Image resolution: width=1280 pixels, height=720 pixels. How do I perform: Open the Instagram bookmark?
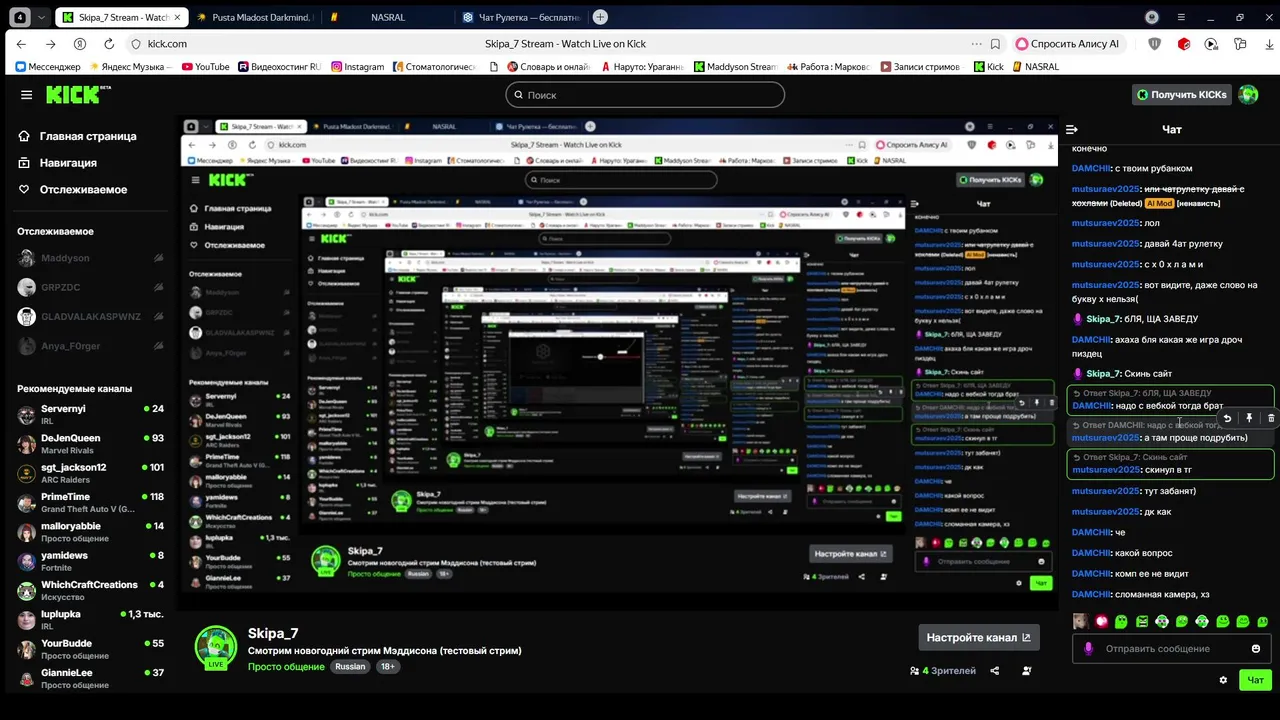[358, 67]
